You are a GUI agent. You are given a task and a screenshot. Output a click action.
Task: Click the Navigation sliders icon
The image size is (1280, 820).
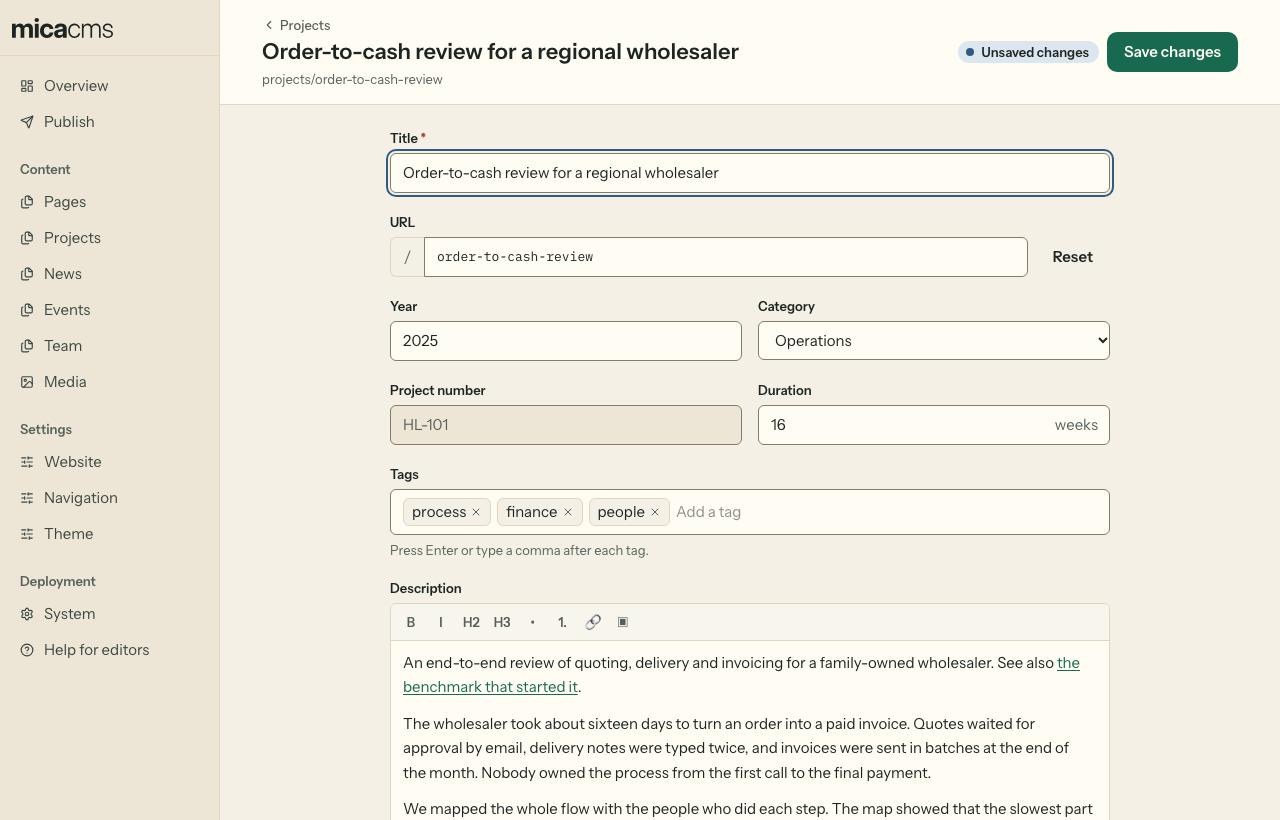27,498
